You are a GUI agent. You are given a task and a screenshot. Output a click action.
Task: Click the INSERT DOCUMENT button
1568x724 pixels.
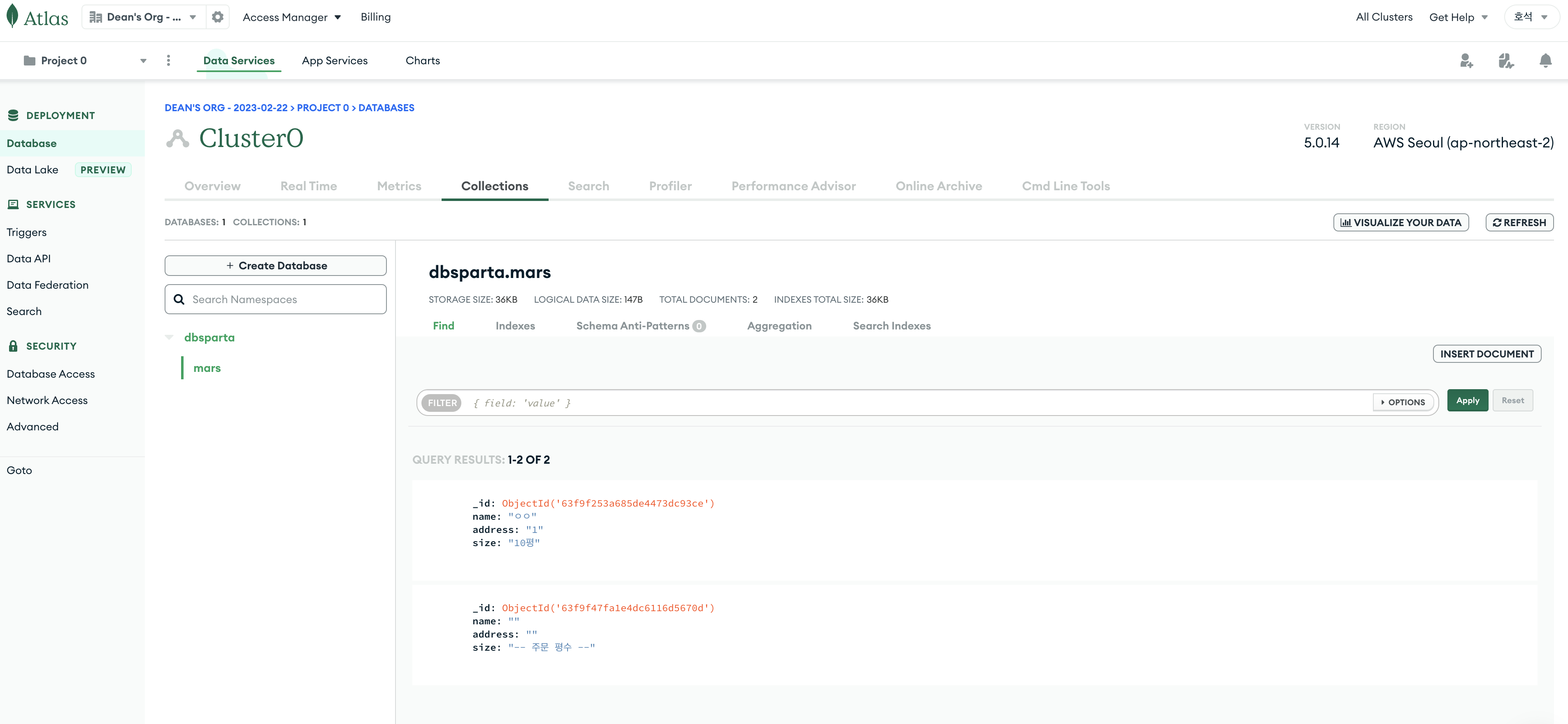click(x=1487, y=354)
